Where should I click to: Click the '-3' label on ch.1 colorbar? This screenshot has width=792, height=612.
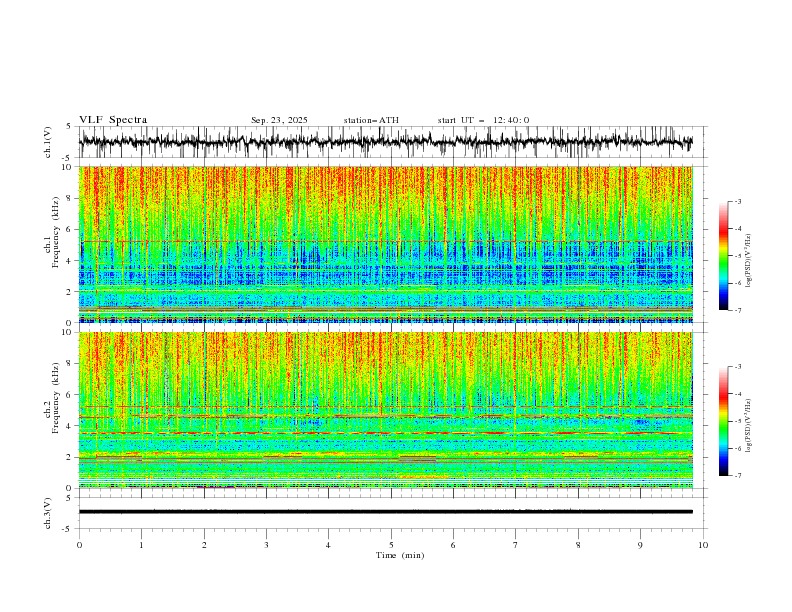(x=737, y=201)
